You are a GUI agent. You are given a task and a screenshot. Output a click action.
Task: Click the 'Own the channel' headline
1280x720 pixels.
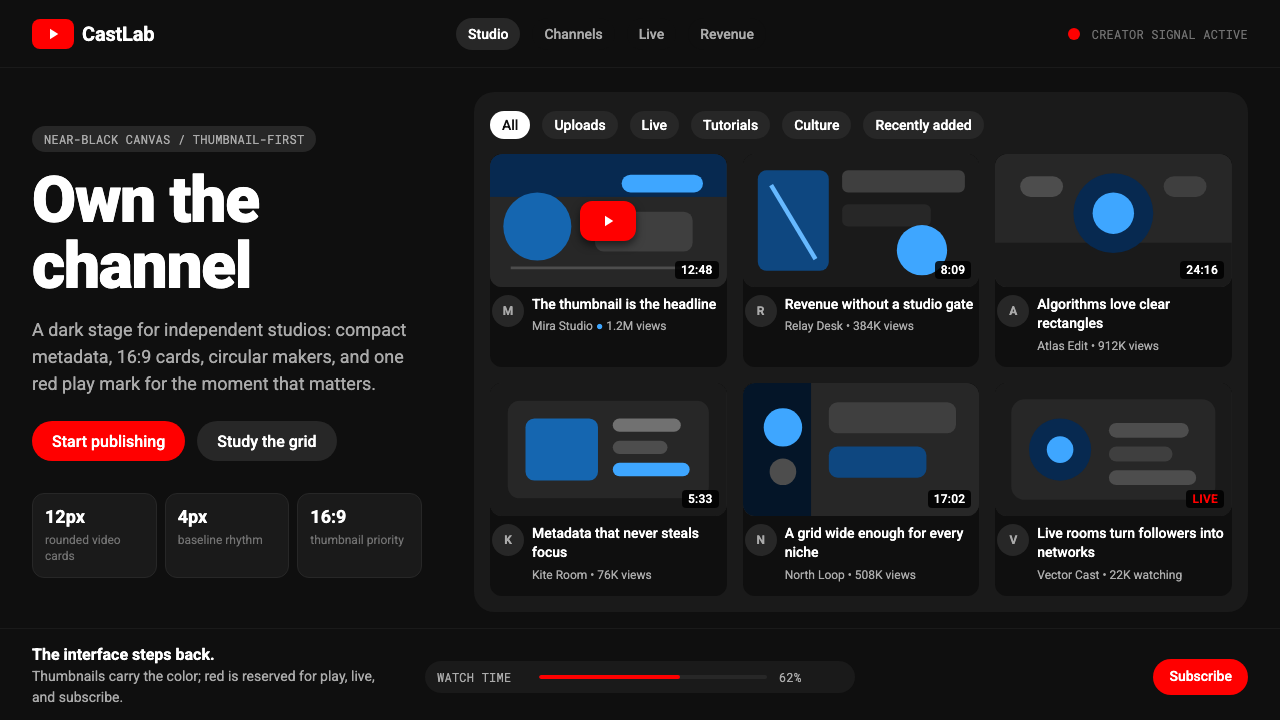(x=146, y=232)
